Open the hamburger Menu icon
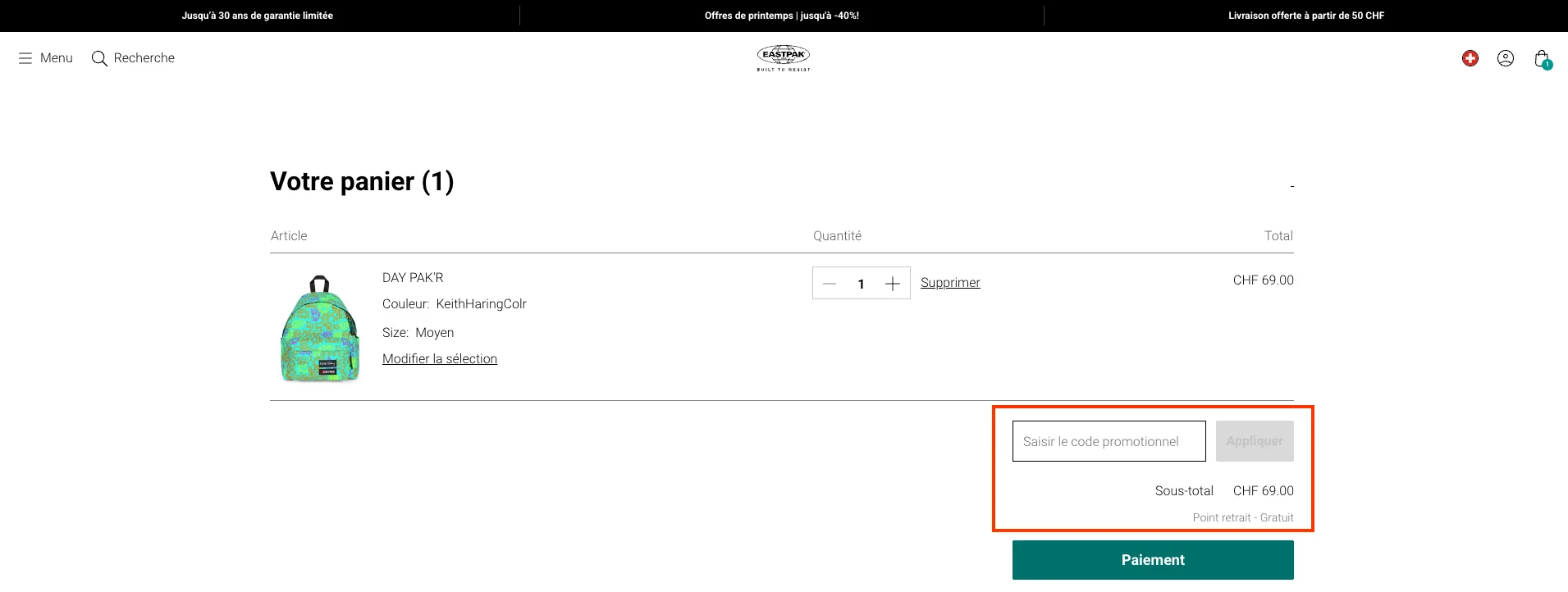This screenshot has width=1568, height=592. (x=25, y=58)
